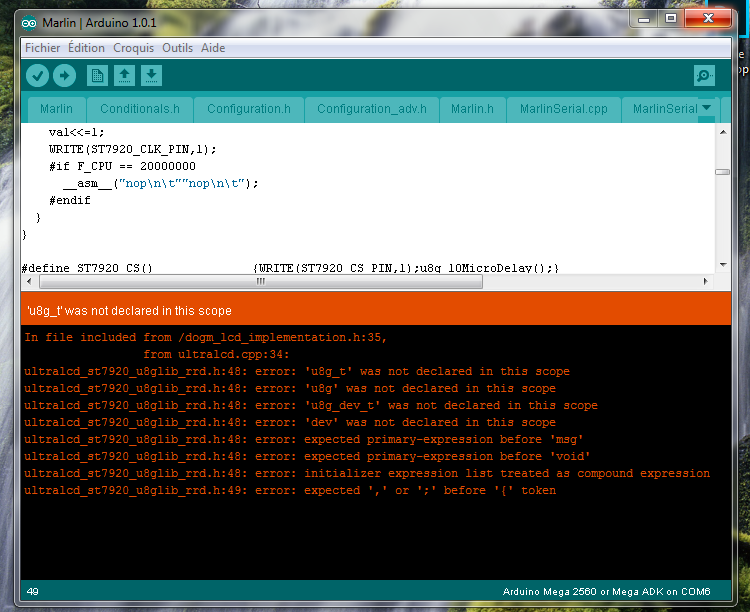Image resolution: width=750 pixels, height=612 pixels.
Task: Click the Upload arrow button
Action: click(64, 76)
